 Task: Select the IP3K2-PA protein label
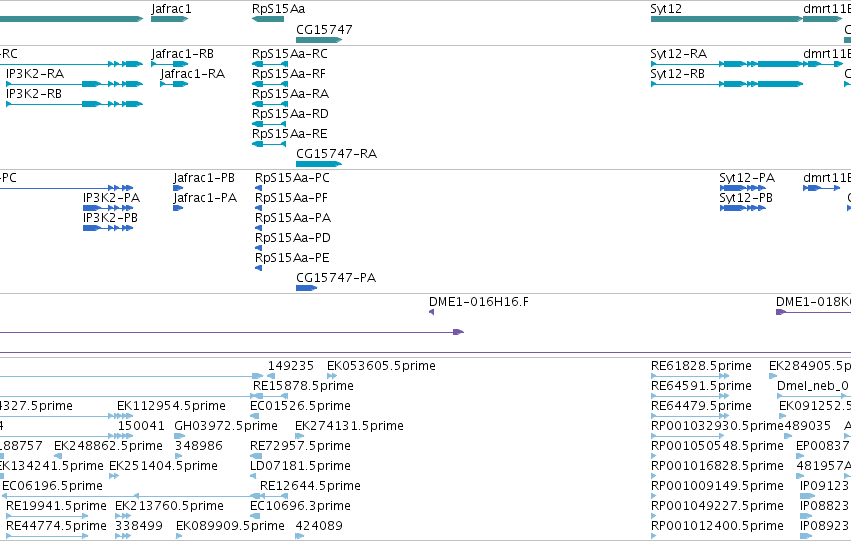(111, 199)
